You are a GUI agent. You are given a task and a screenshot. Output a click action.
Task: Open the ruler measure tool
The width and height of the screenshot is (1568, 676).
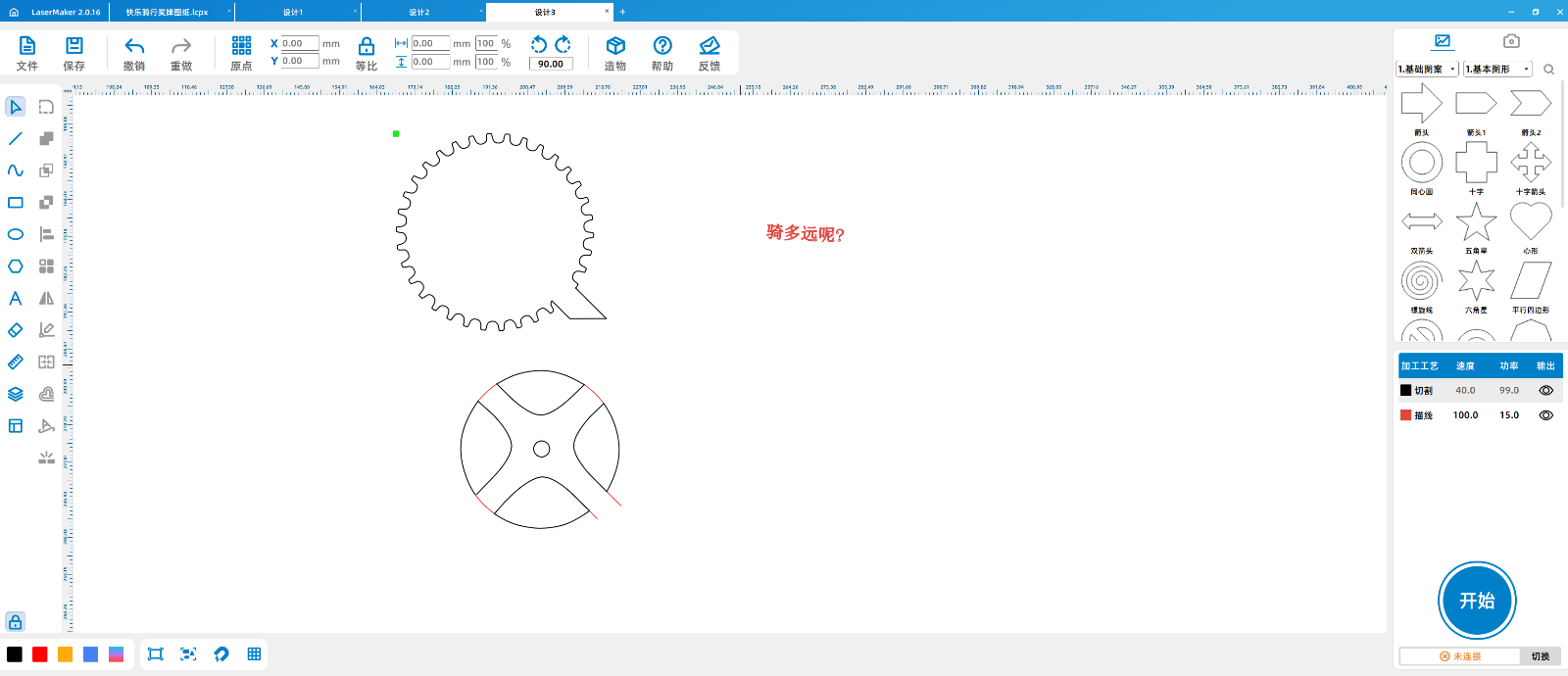click(x=16, y=362)
